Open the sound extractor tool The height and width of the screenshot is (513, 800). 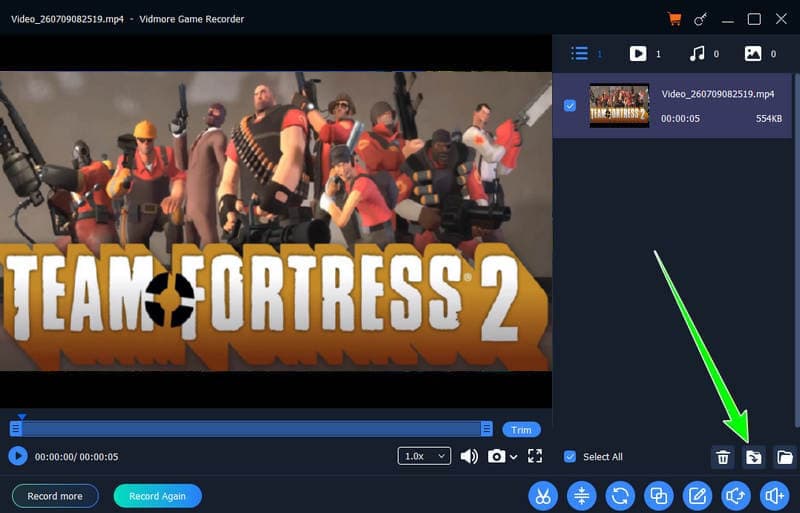(736, 496)
